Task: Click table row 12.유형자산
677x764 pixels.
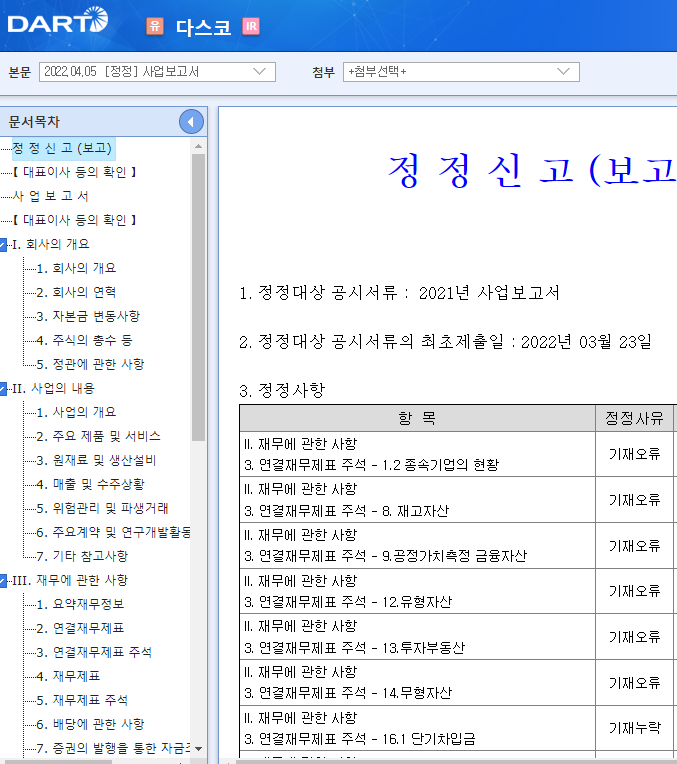Action: [x=417, y=591]
